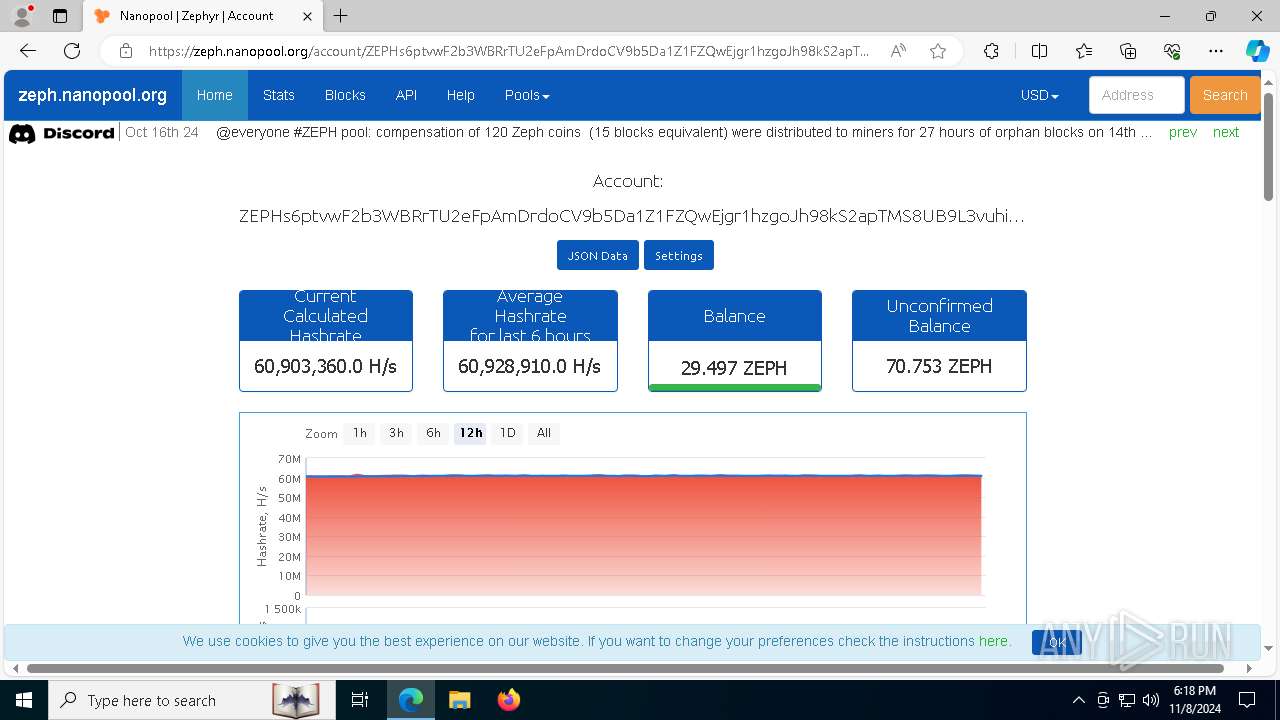Click the 70.753 ZEPH unconfirmed balance

pyautogui.click(x=939, y=366)
